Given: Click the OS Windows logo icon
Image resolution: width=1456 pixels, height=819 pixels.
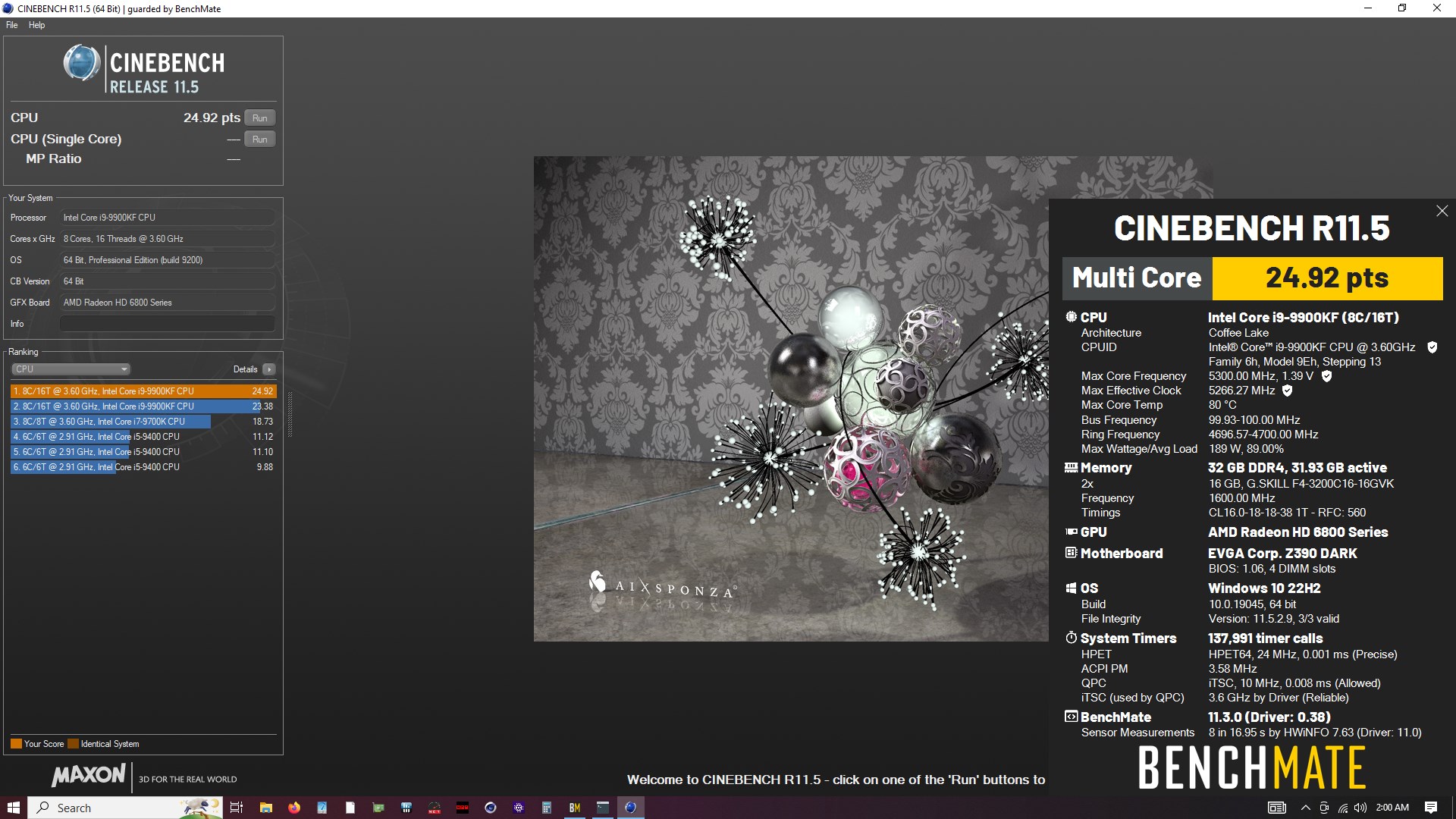Looking at the screenshot, I should [x=1071, y=588].
